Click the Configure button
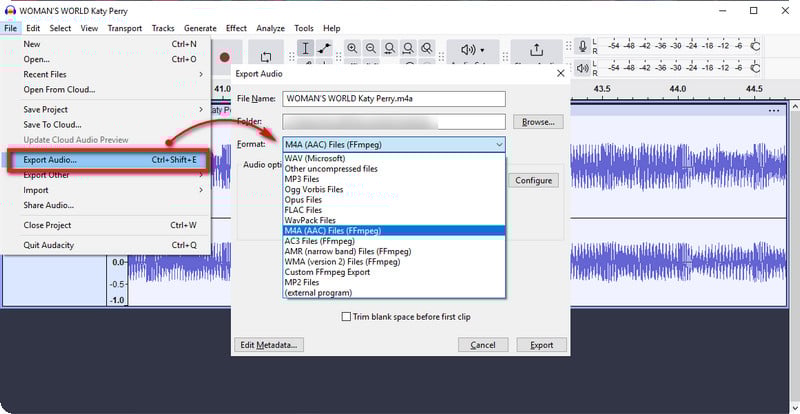 click(533, 181)
